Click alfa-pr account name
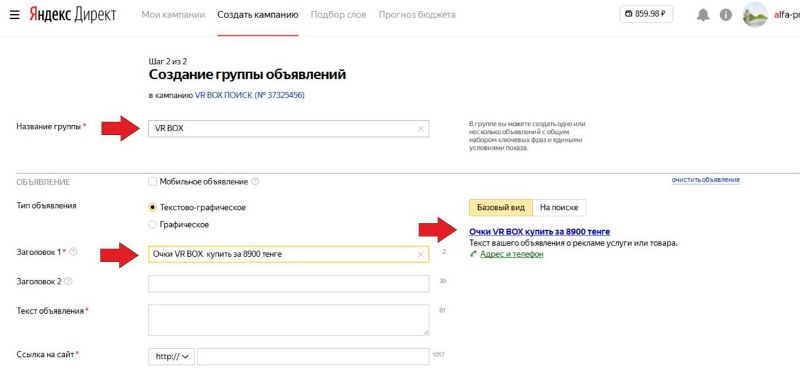Viewport: 800px width, 375px height. [786, 15]
